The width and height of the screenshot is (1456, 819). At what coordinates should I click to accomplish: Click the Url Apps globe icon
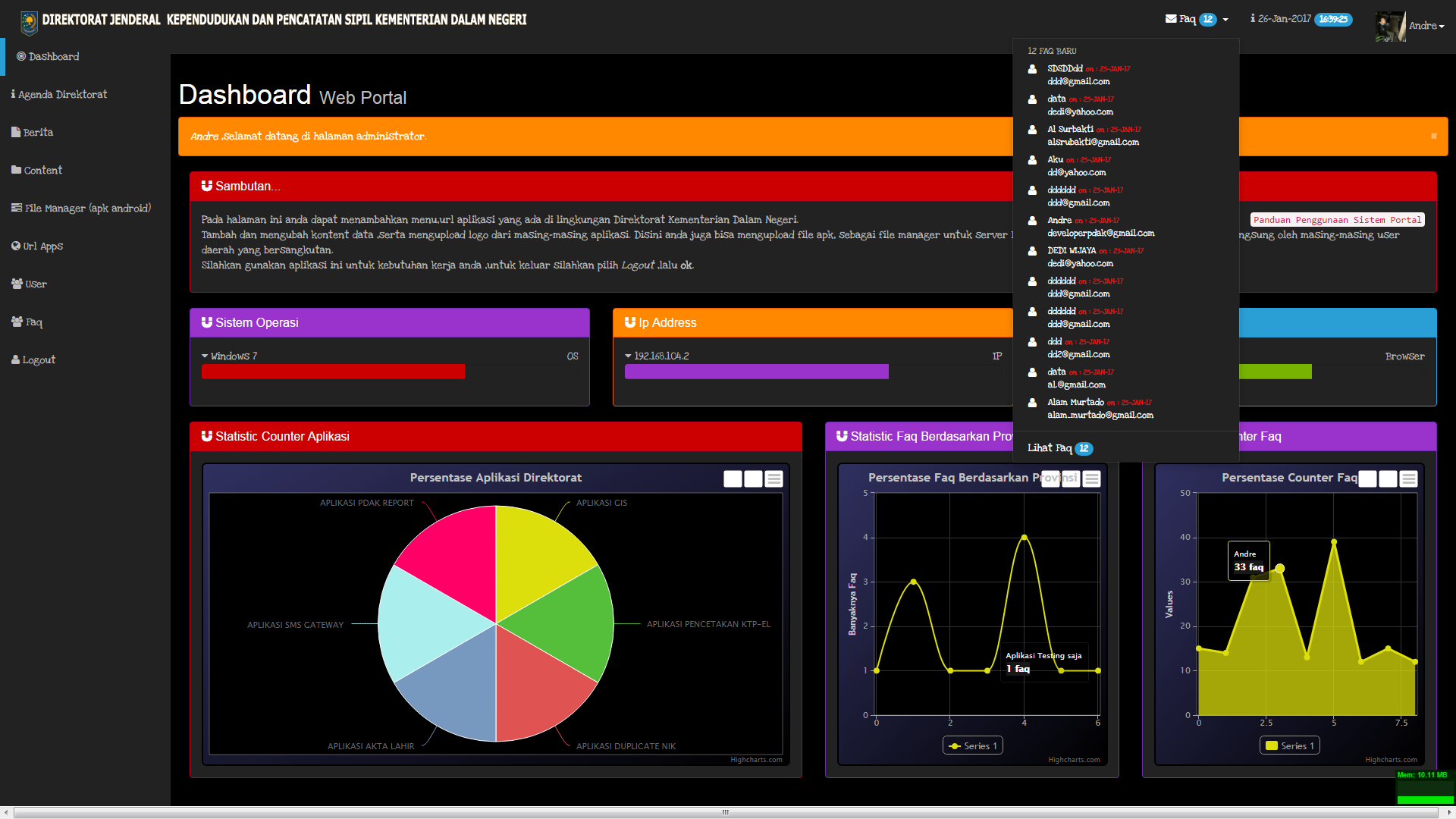coord(16,246)
